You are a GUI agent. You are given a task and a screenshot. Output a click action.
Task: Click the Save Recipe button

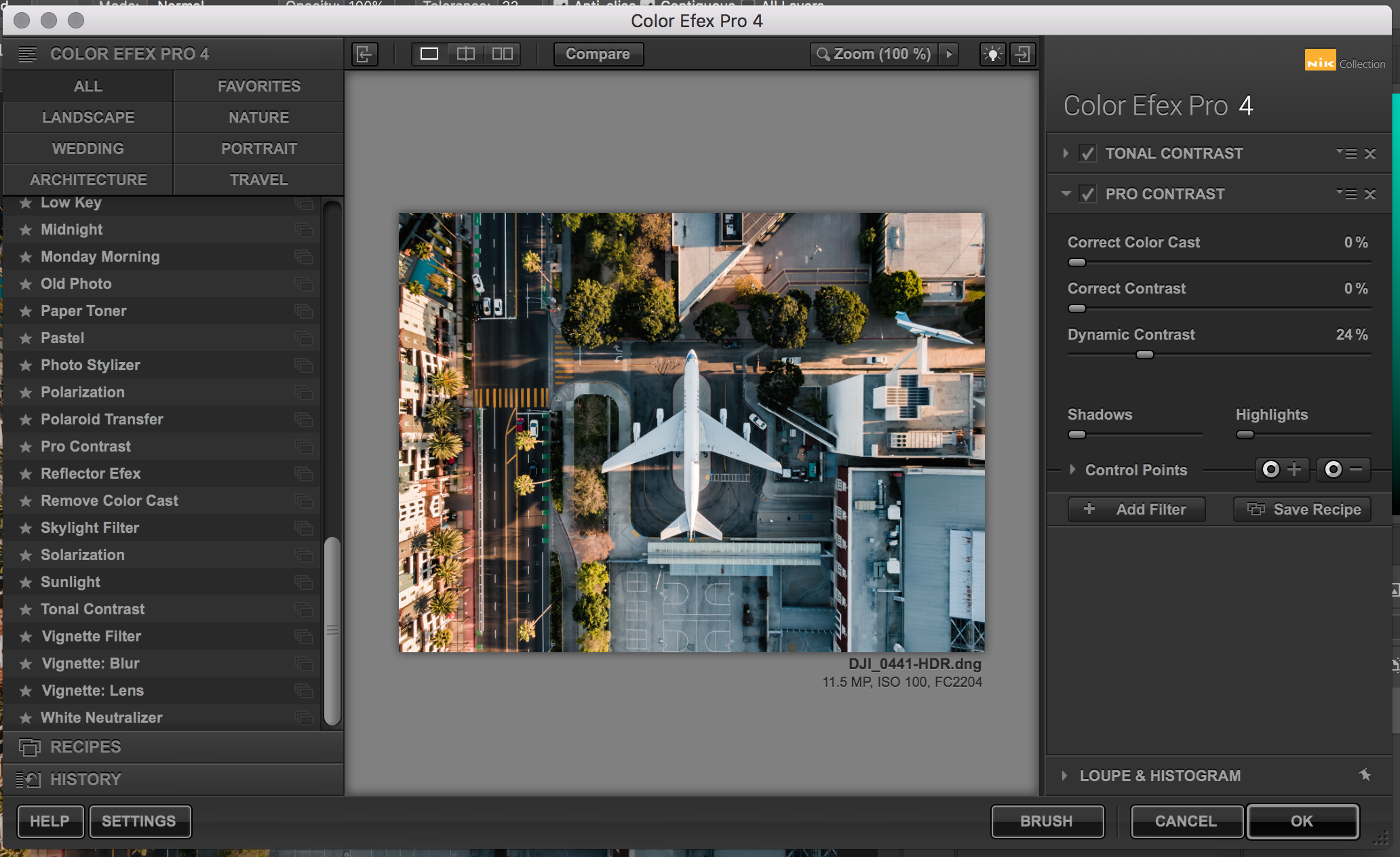[1302, 509]
